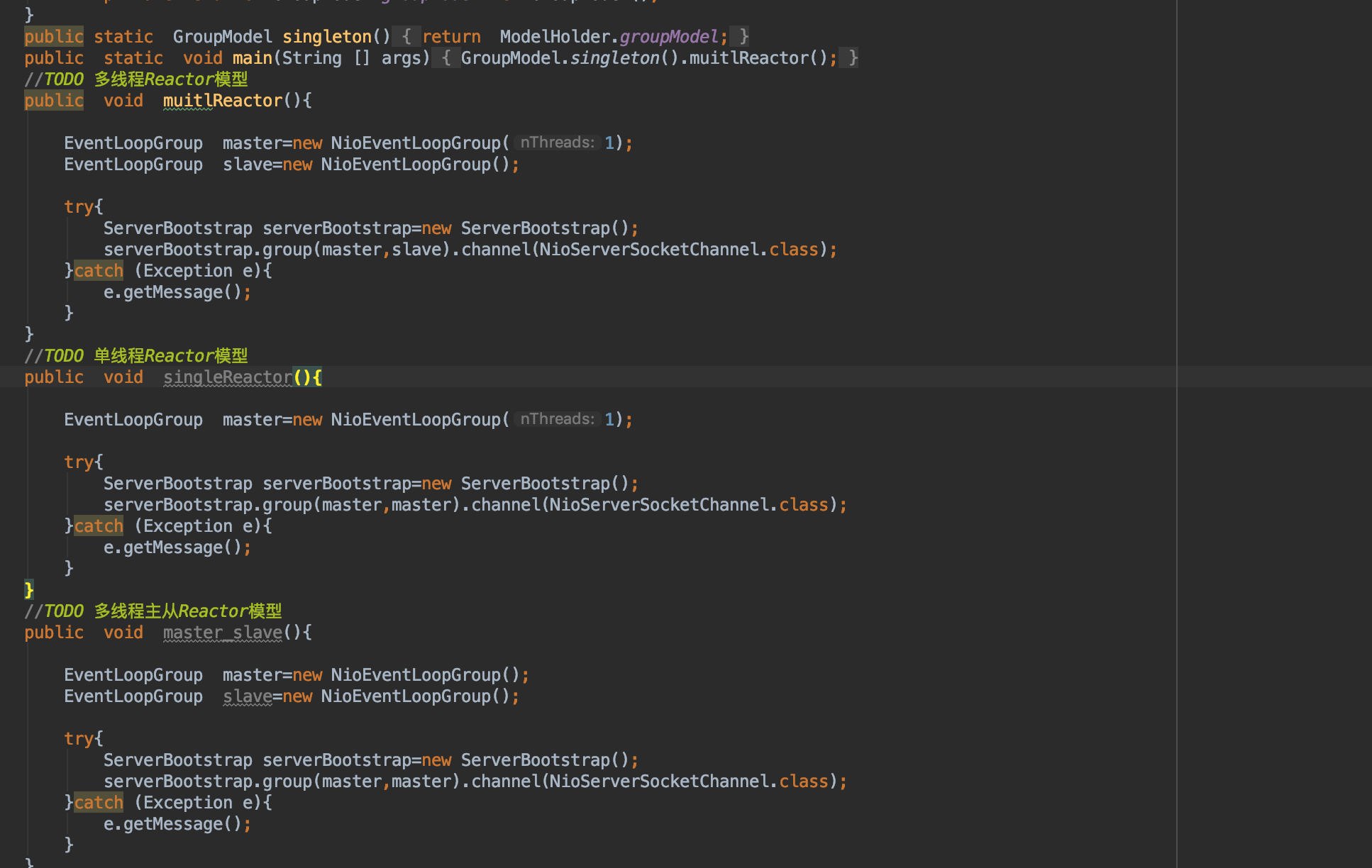Expand the folded main method opening brace
The image size is (1372, 868).
(446, 58)
